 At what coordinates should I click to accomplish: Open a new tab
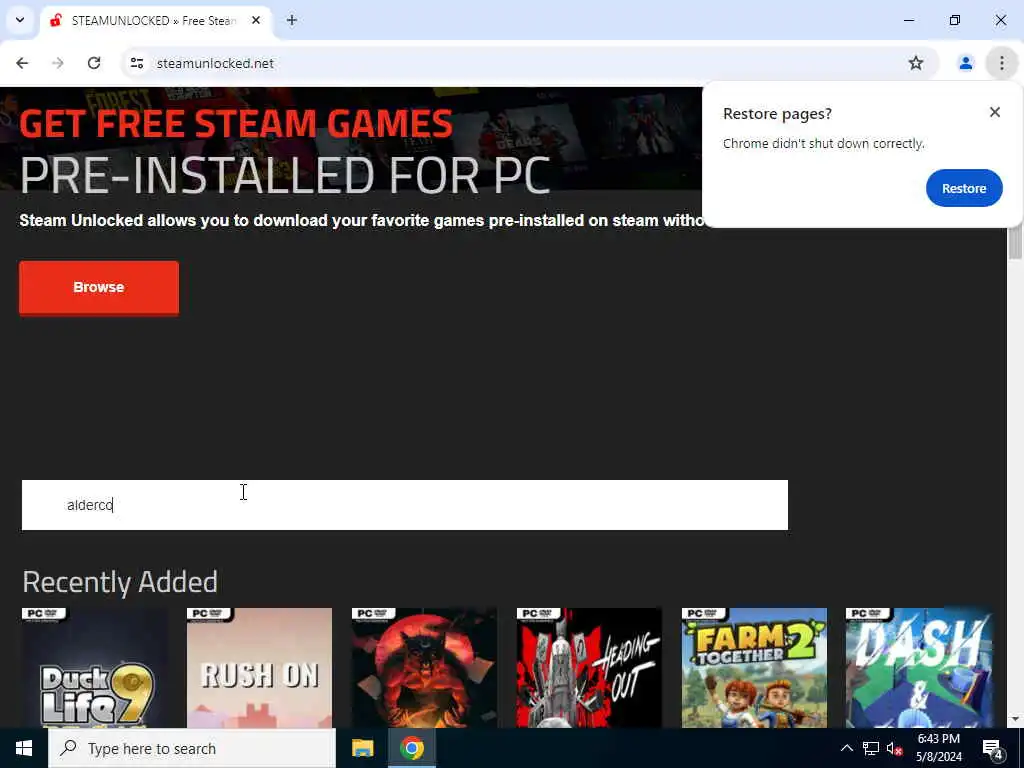coord(292,20)
